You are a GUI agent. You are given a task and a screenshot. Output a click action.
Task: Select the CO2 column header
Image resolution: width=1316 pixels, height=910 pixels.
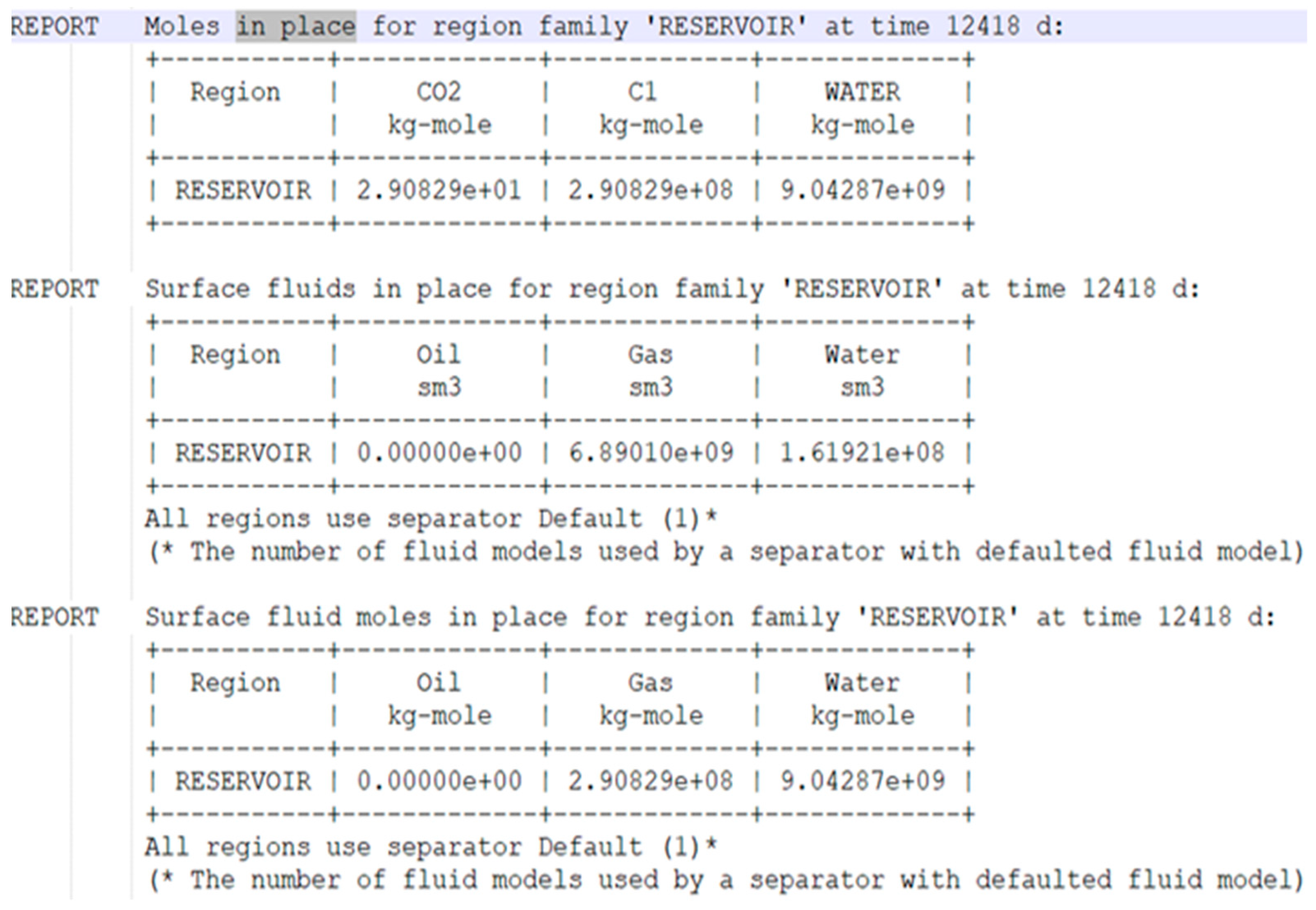click(x=438, y=92)
